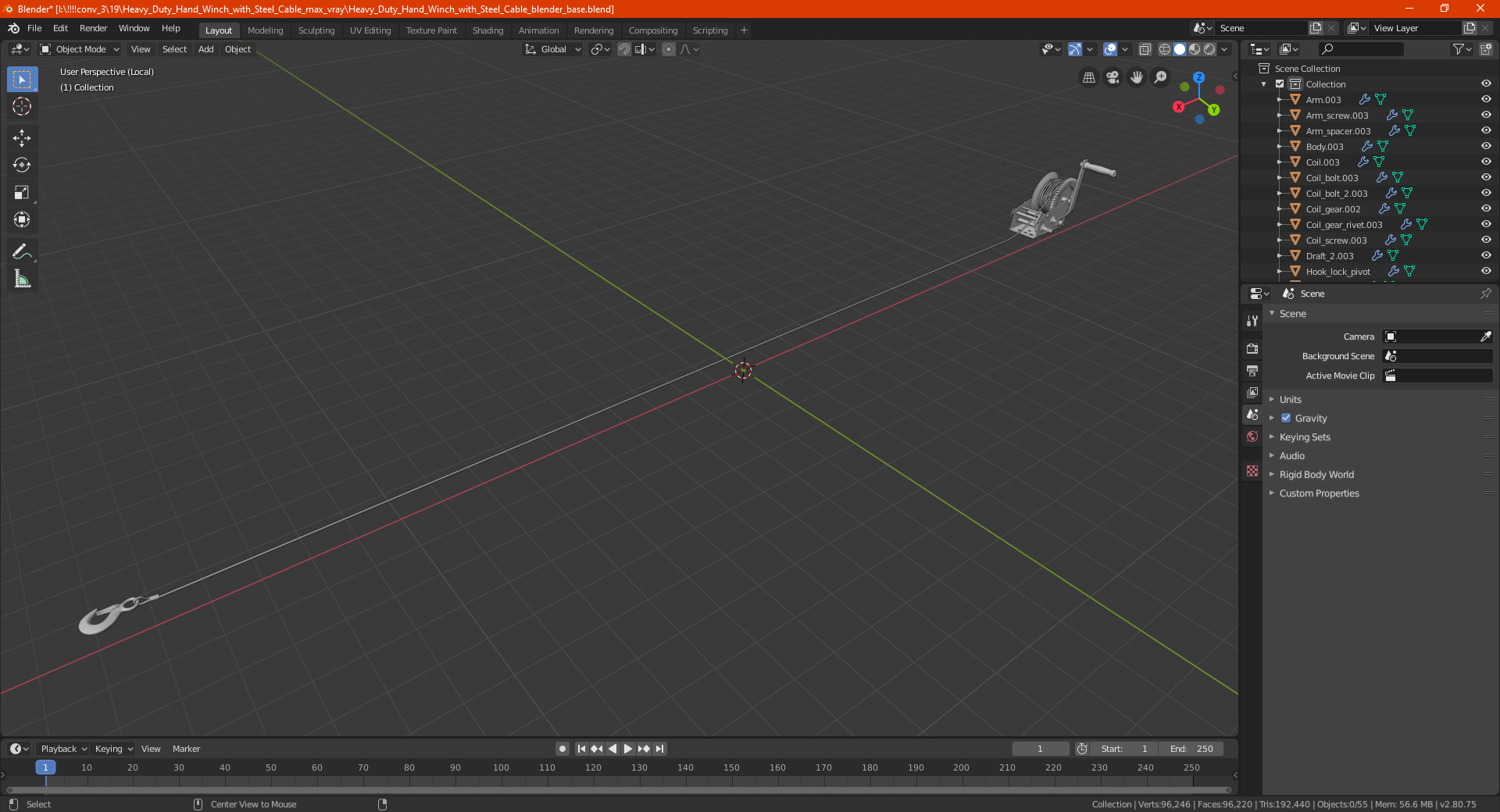Select the Select Box tool
Image resolution: width=1500 pixels, height=812 pixels.
[22, 79]
